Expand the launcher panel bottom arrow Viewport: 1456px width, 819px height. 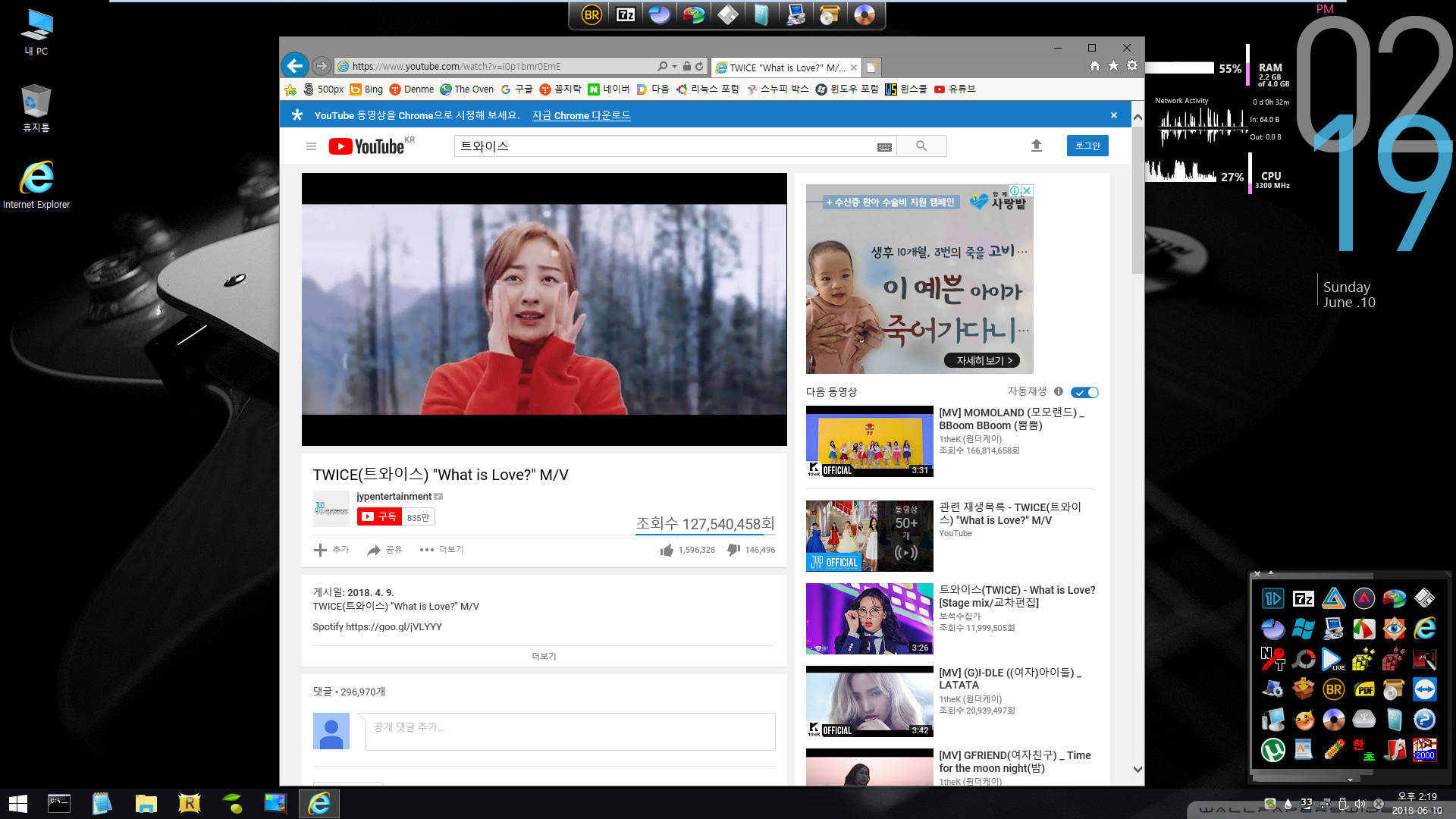1350,780
